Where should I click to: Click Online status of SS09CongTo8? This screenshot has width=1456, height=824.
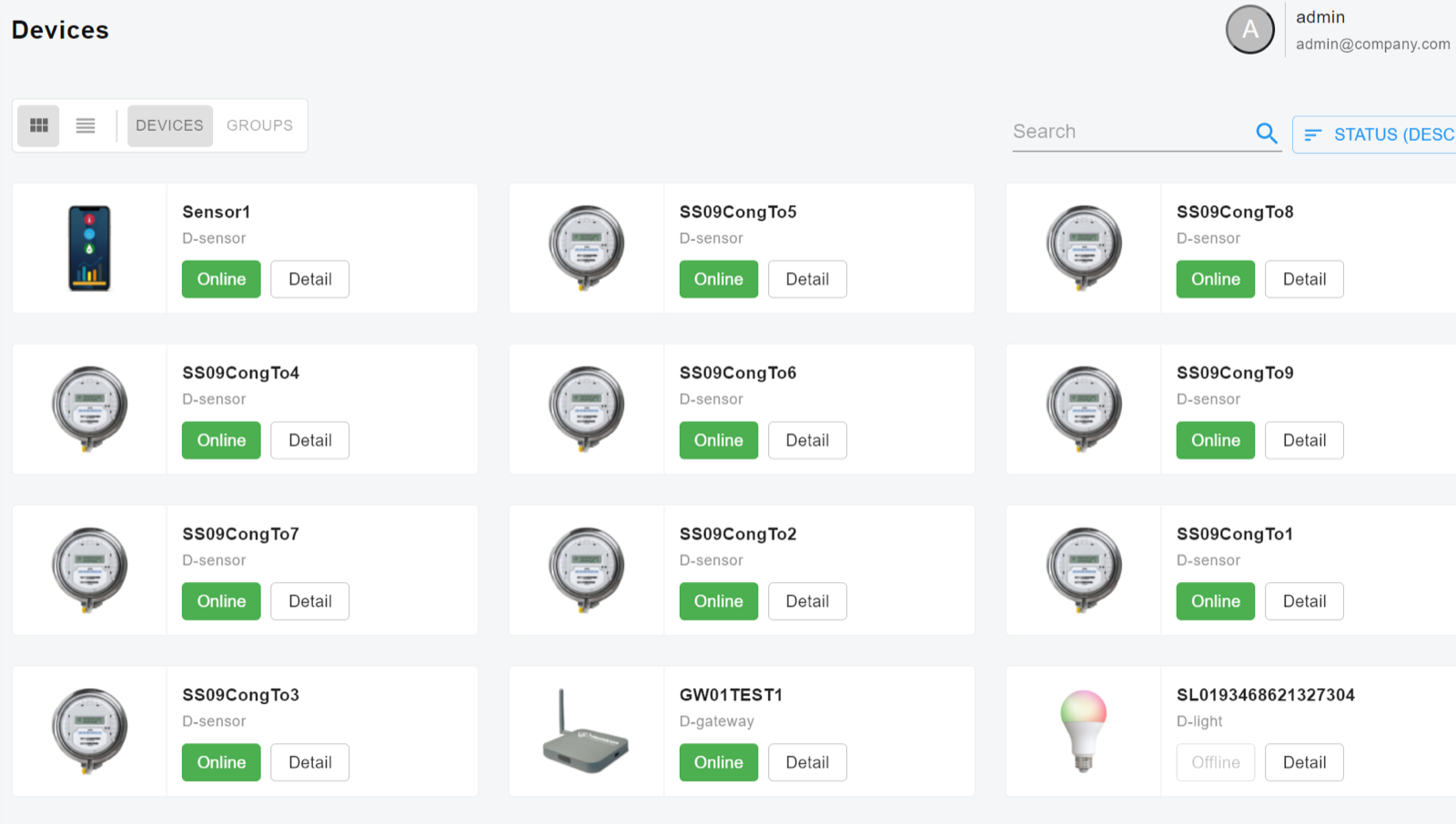tap(1216, 279)
